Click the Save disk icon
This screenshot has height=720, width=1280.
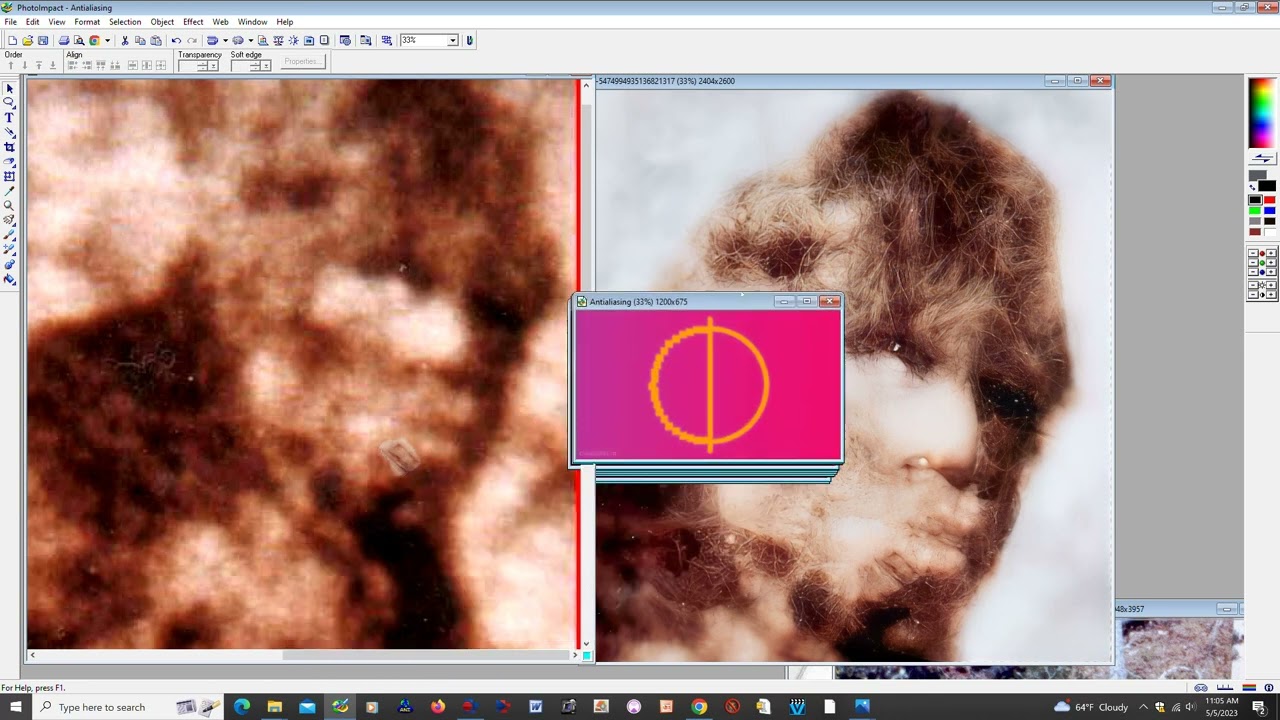pyautogui.click(x=42, y=40)
